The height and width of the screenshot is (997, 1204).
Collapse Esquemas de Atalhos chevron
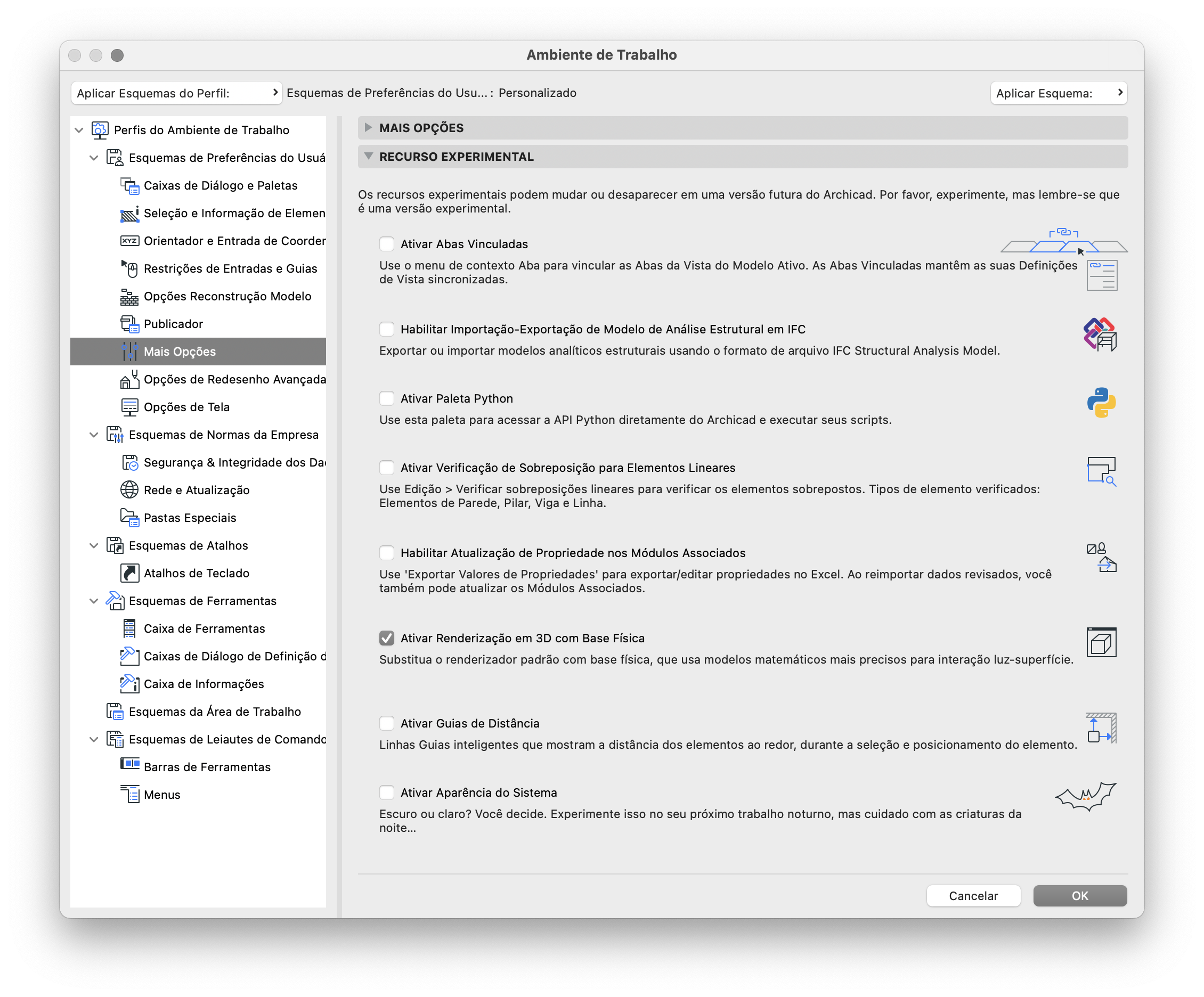coord(94,546)
